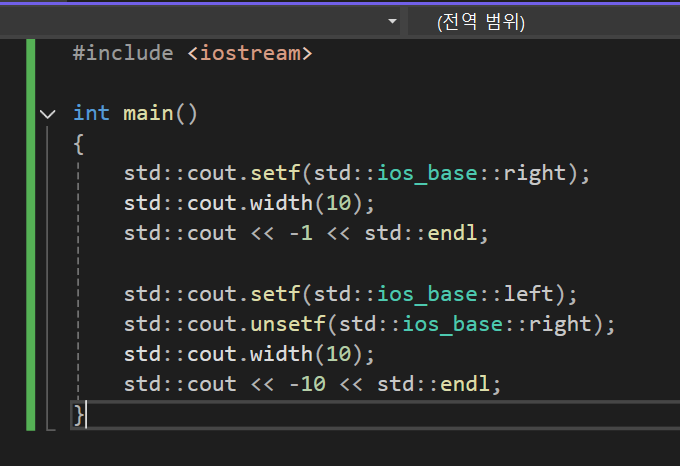Viewport: 680px width, 466px height.
Task: Click the line printing -10 with endl
Action: [313, 385]
